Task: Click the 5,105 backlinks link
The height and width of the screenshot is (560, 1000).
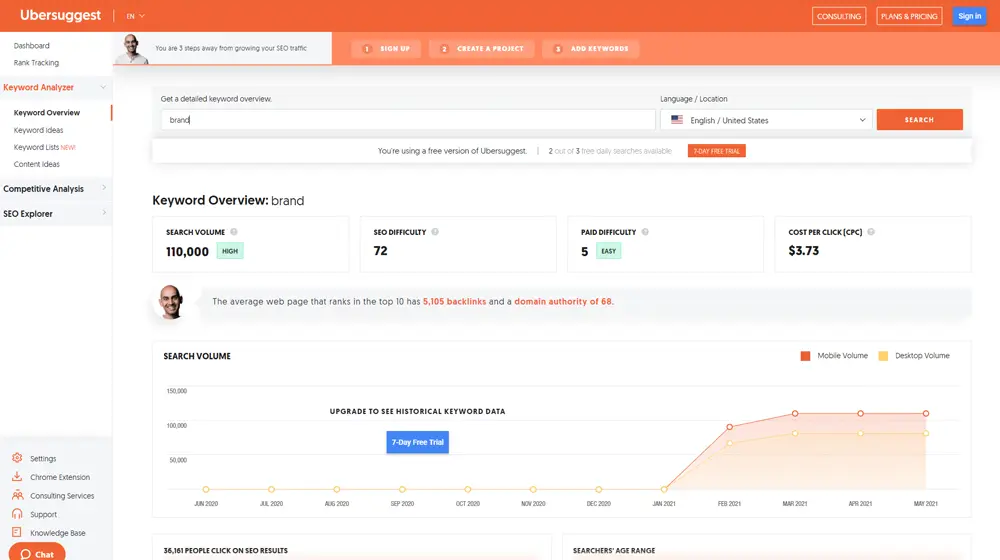Action: (x=454, y=302)
